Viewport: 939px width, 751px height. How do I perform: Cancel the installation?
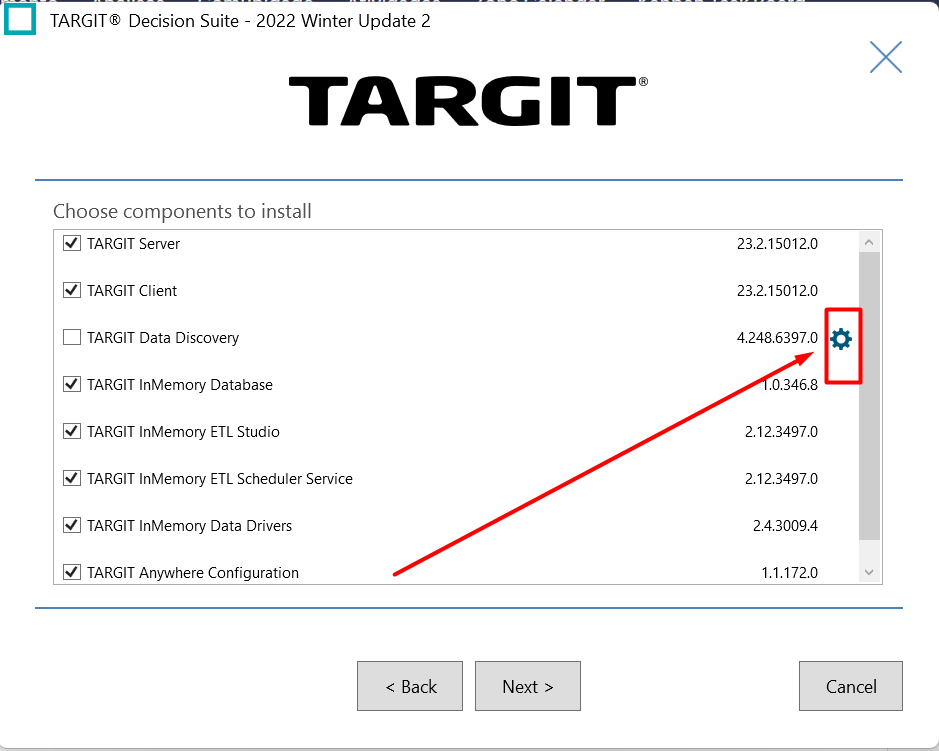(x=851, y=686)
